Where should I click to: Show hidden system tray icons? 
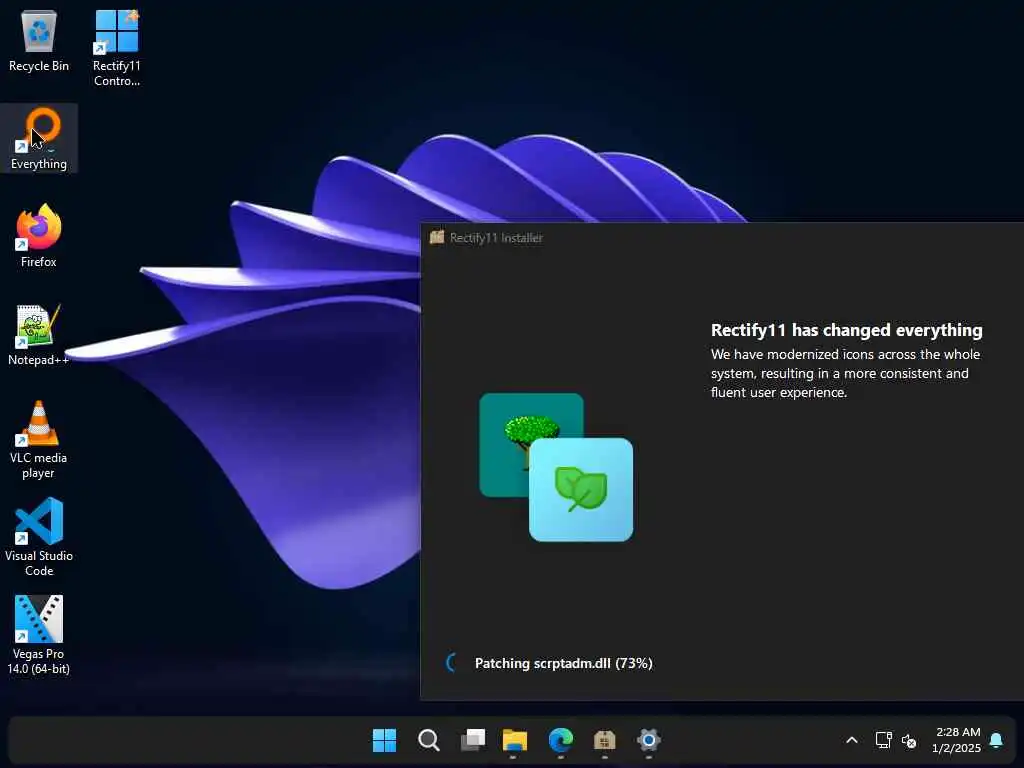click(x=852, y=740)
